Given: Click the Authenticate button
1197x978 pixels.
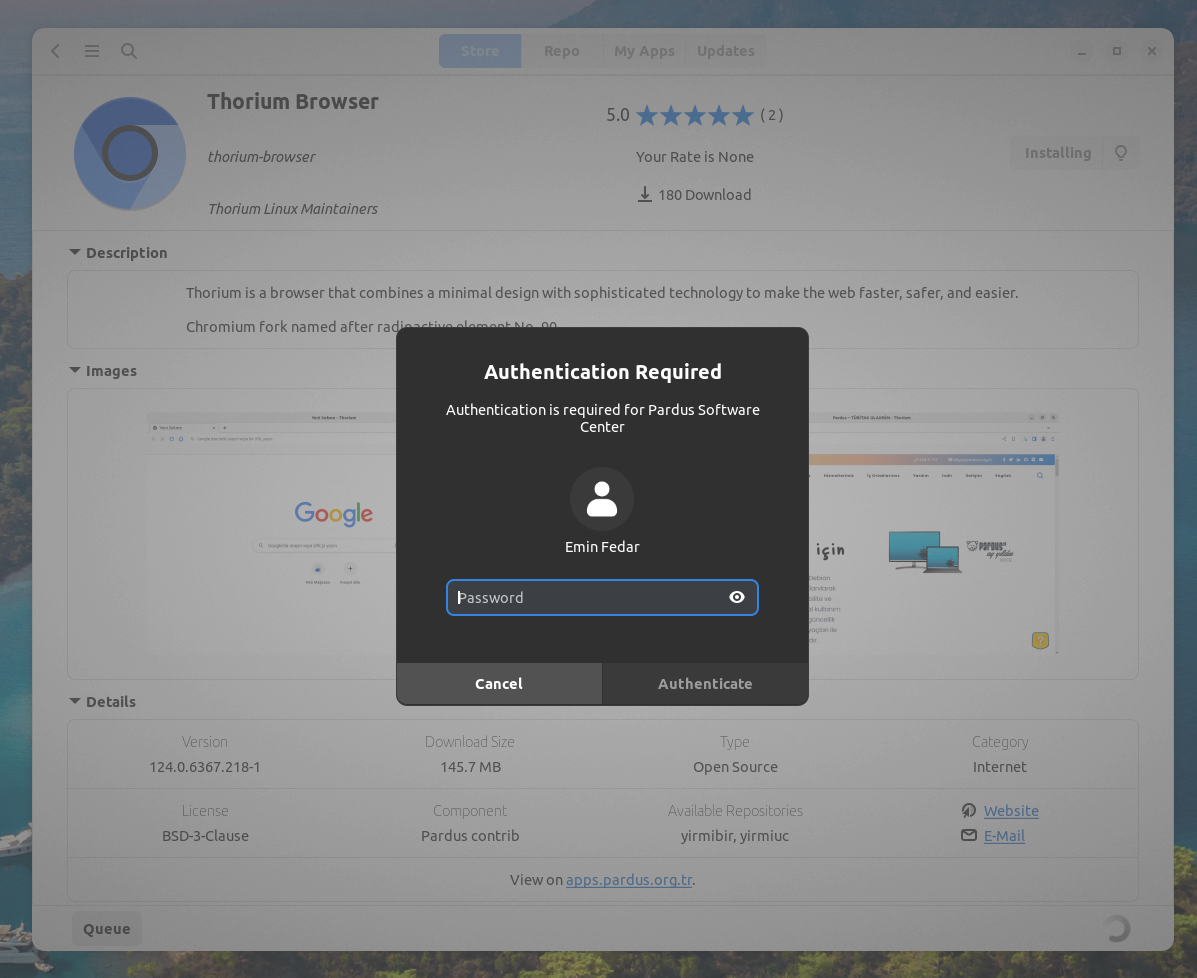Looking at the screenshot, I should [x=705, y=684].
